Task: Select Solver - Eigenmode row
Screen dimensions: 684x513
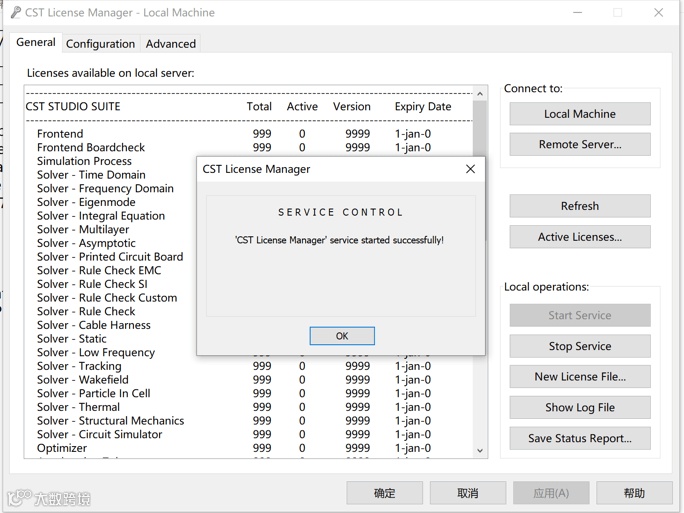Action: coord(111,202)
